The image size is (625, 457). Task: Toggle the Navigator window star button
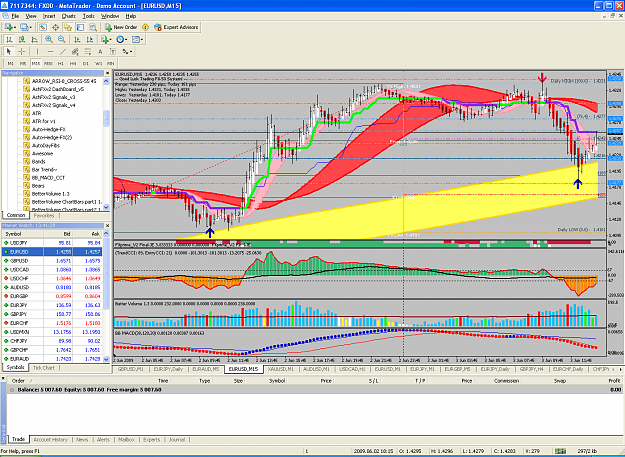pyautogui.click(x=68, y=27)
